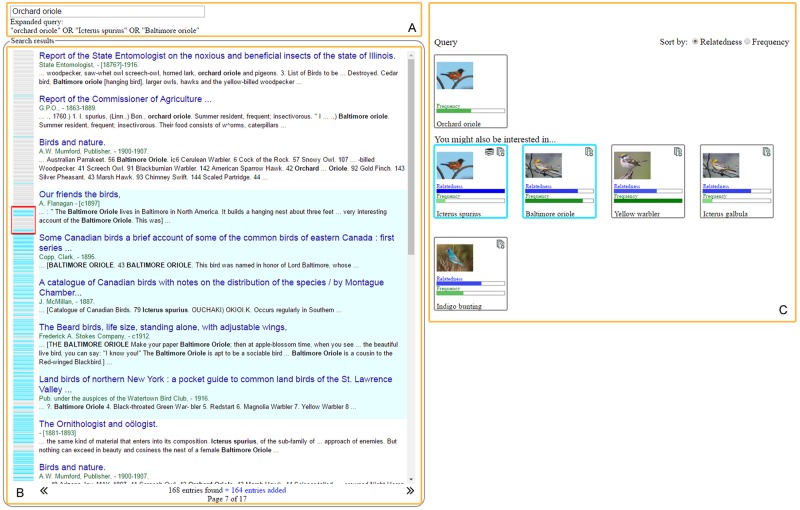The height and width of the screenshot is (510, 800).
Task: Click Relatedness bar on Indigo bunting card
Action: click(470, 283)
